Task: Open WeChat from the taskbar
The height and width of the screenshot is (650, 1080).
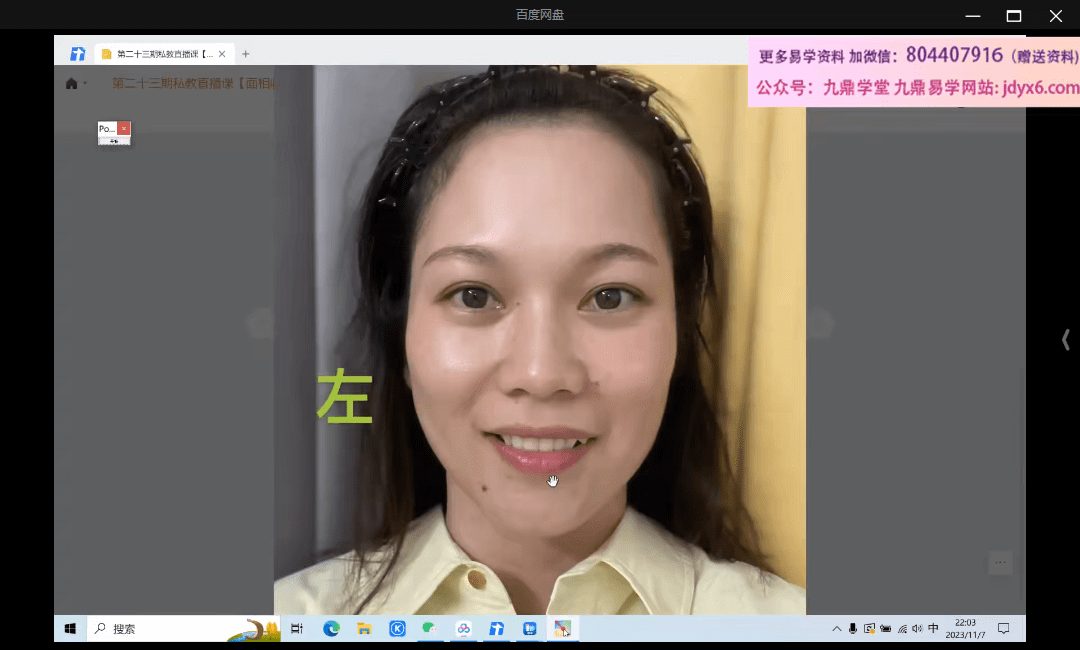Action: [430, 629]
